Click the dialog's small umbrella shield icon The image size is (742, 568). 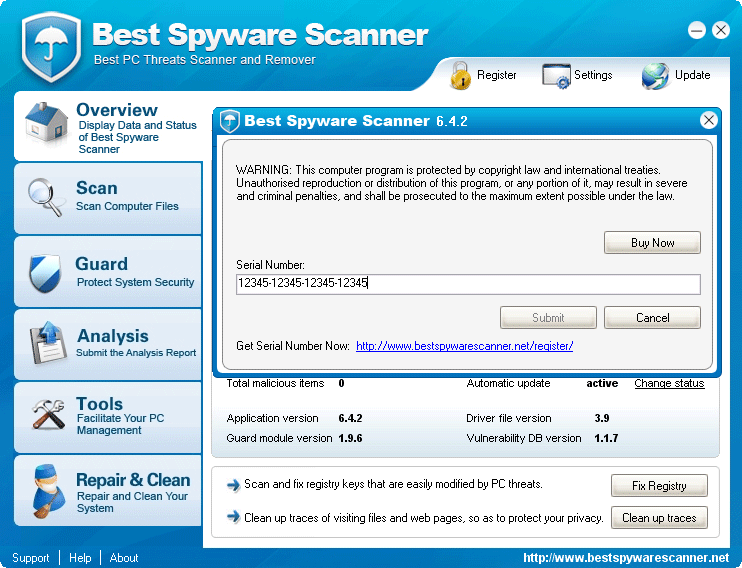tap(230, 121)
